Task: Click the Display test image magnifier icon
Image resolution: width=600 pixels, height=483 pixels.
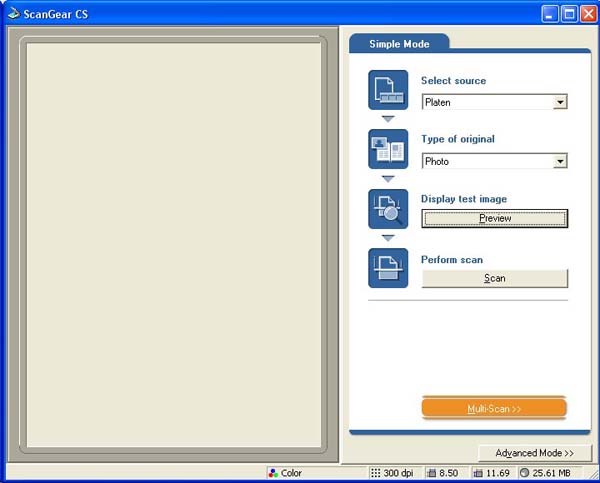Action: 388,209
